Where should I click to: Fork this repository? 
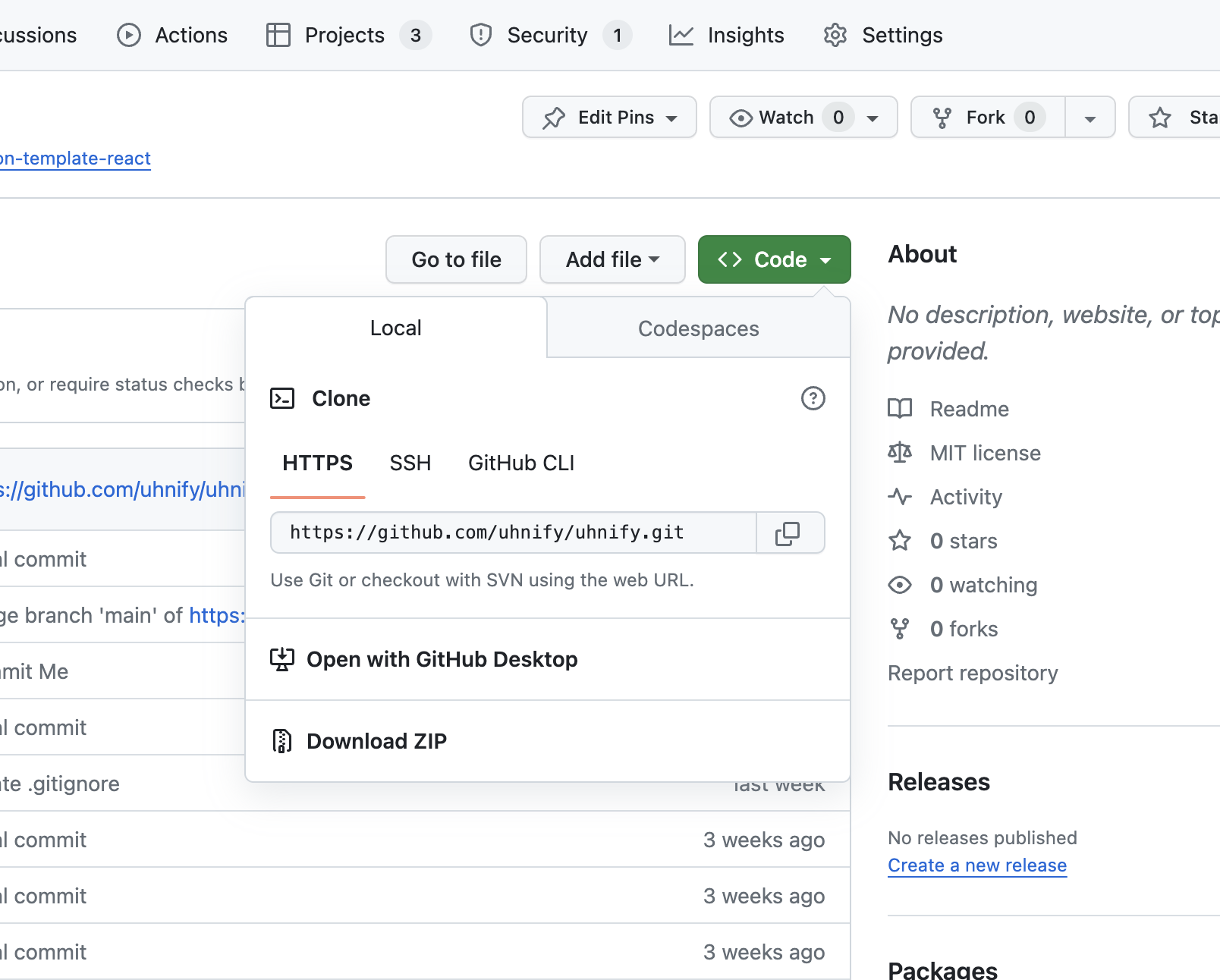coord(988,117)
